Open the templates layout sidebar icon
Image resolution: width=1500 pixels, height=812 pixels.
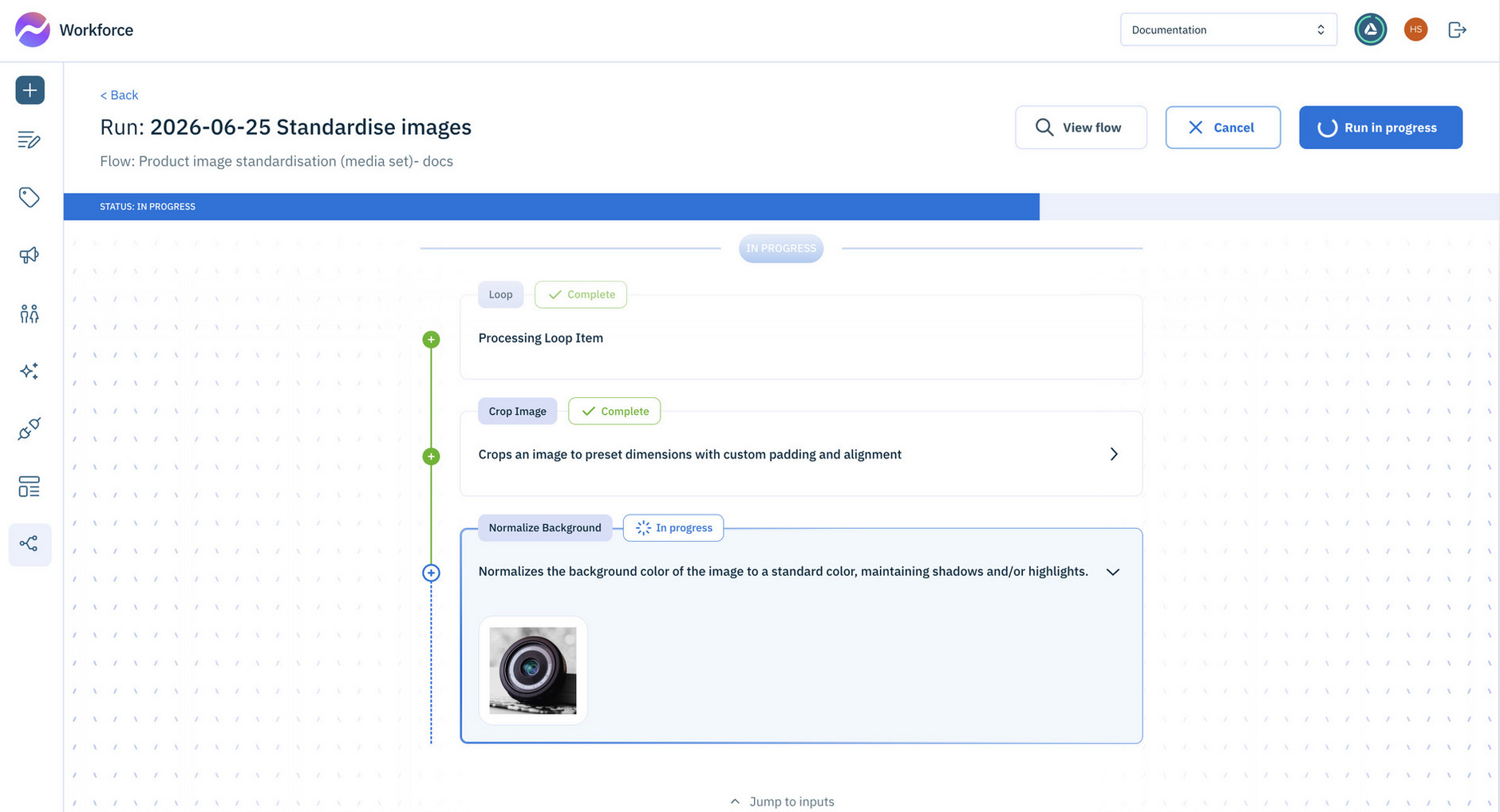pos(30,487)
